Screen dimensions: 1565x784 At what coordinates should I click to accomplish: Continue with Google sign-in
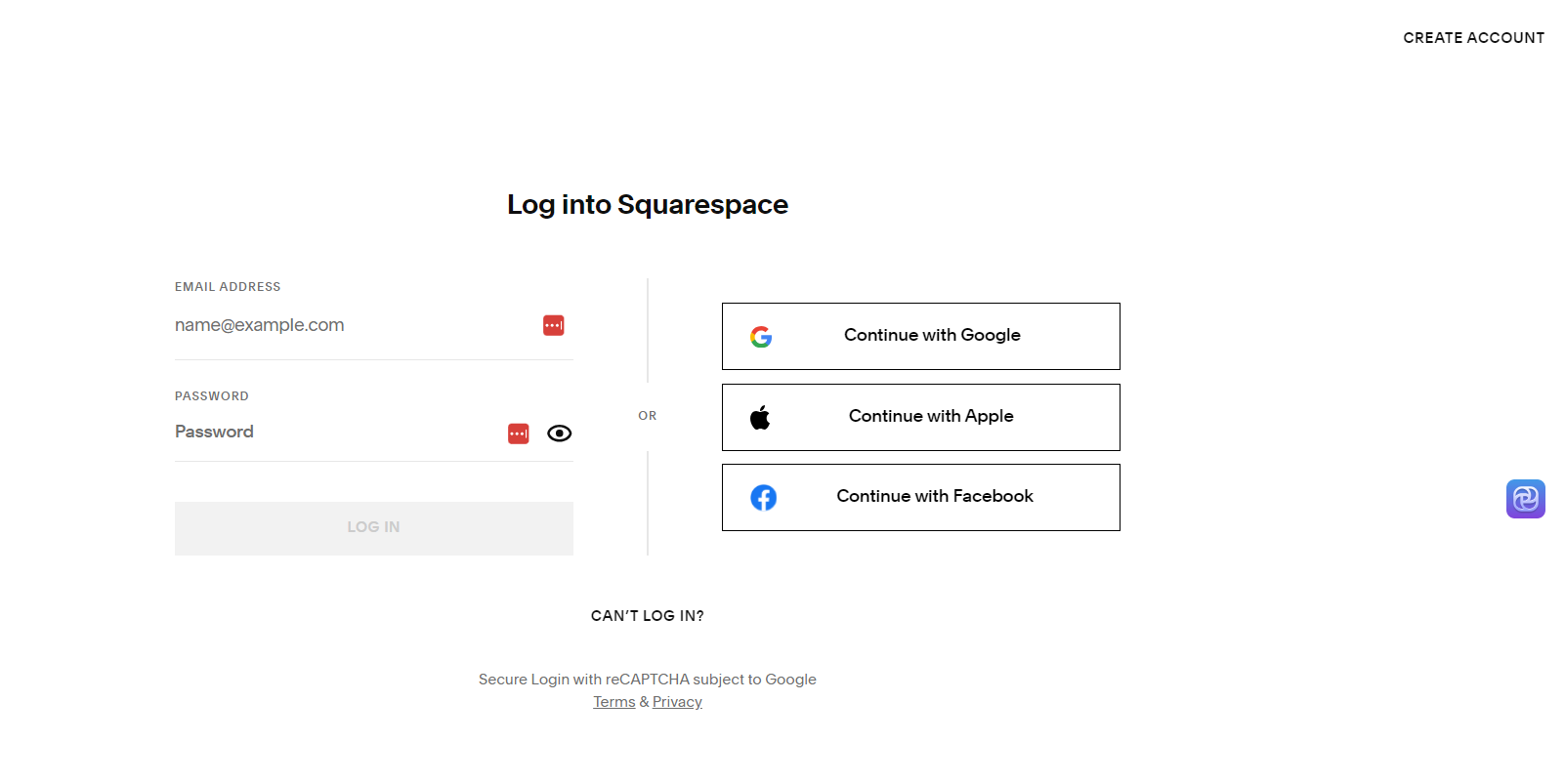[x=921, y=336]
